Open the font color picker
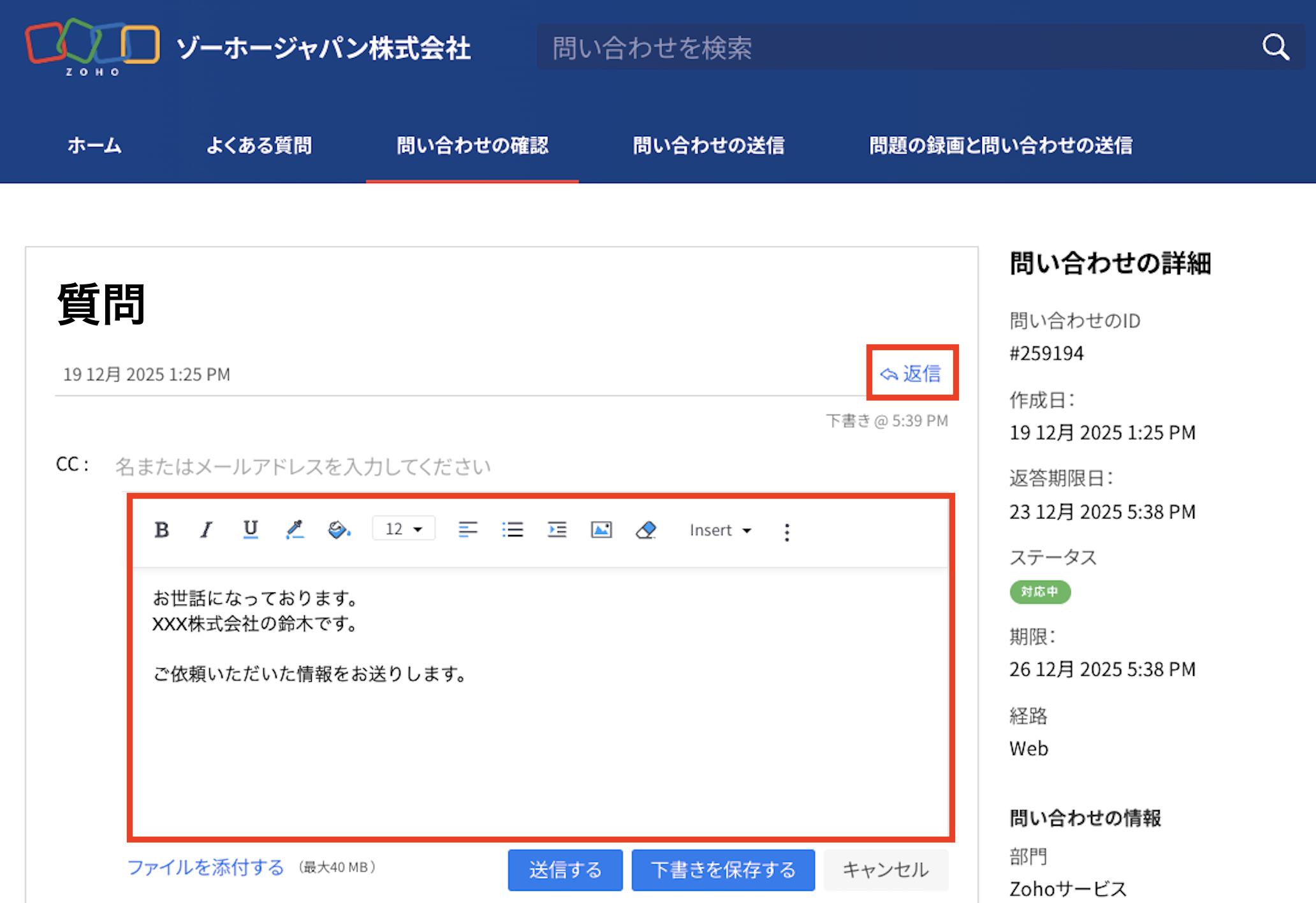Screen dimensions: 1316x903 tap(295, 529)
